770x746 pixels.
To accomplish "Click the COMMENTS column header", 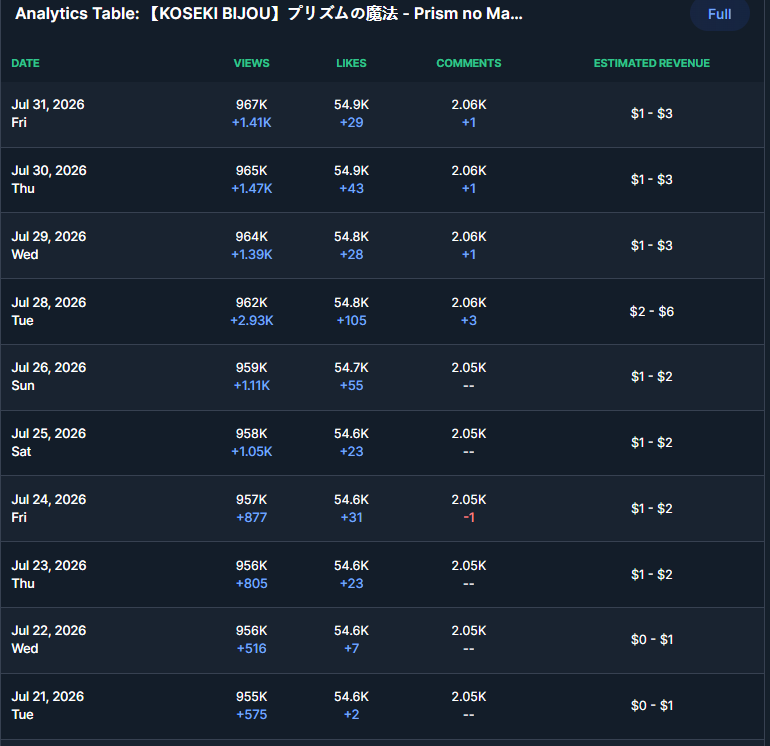I will click(469, 63).
